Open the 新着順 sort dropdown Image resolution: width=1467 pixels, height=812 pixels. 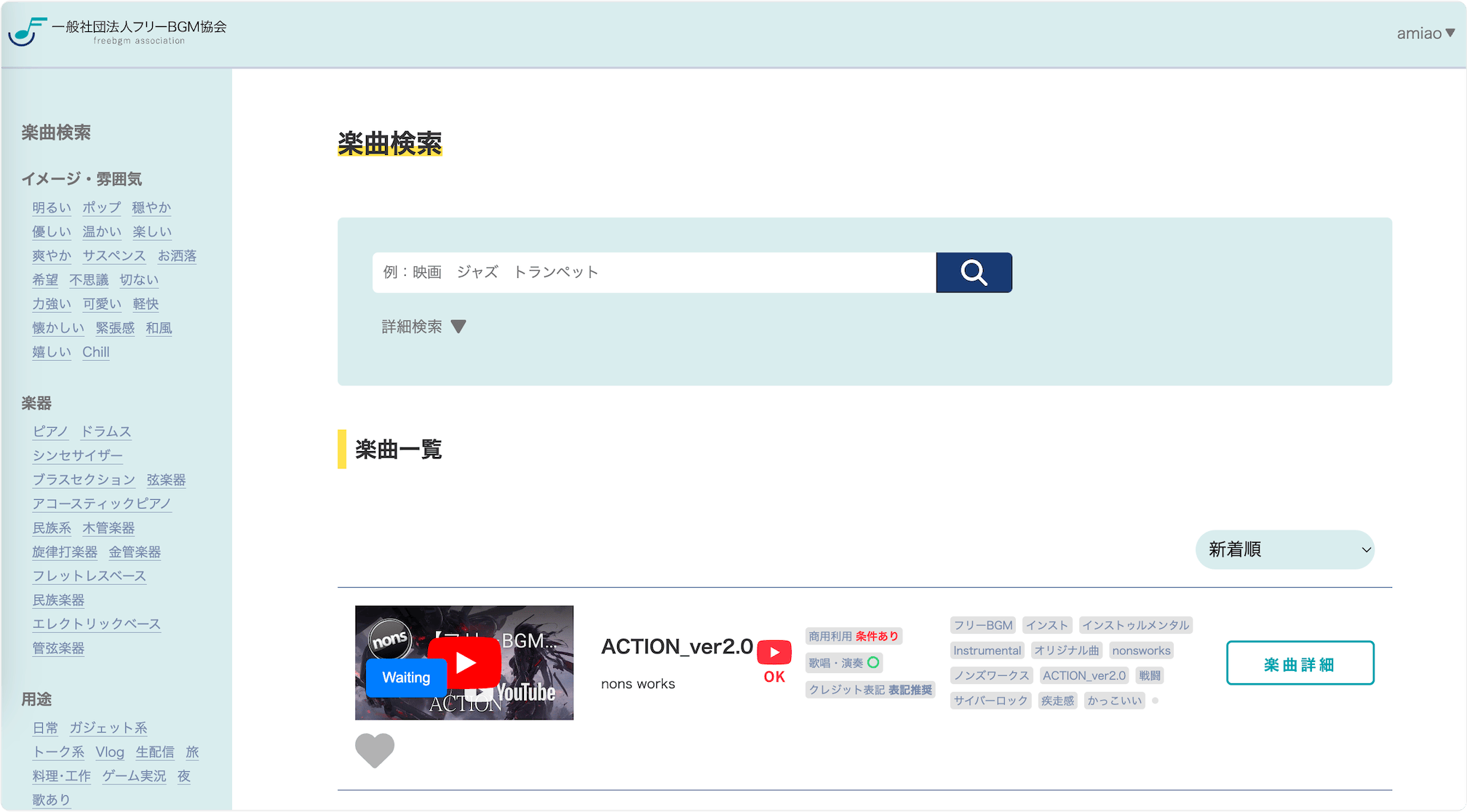click(1284, 549)
